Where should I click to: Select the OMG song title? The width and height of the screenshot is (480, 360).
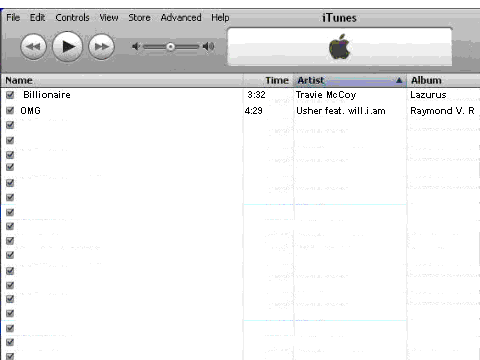(x=30, y=110)
